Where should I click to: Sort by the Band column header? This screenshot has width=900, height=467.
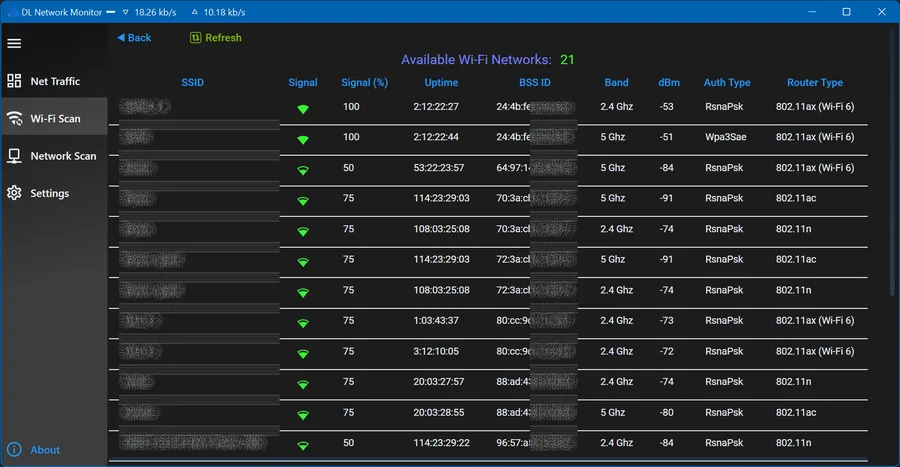point(616,82)
